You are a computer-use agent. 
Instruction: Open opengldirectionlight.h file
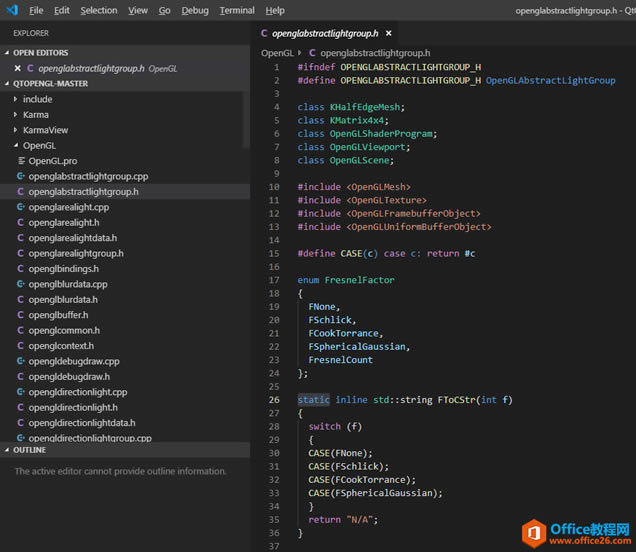coord(125,408)
